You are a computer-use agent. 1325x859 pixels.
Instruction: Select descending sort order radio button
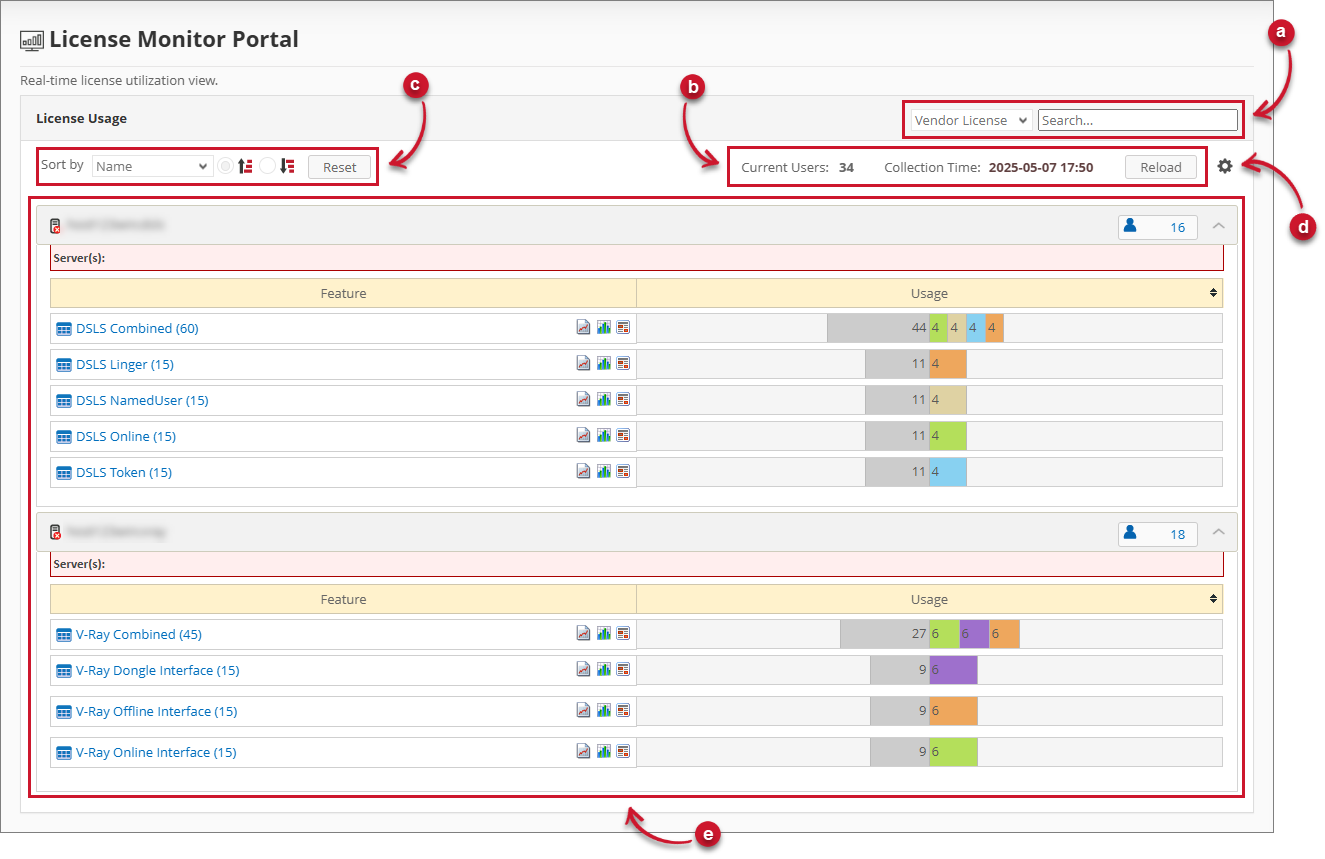[267, 166]
